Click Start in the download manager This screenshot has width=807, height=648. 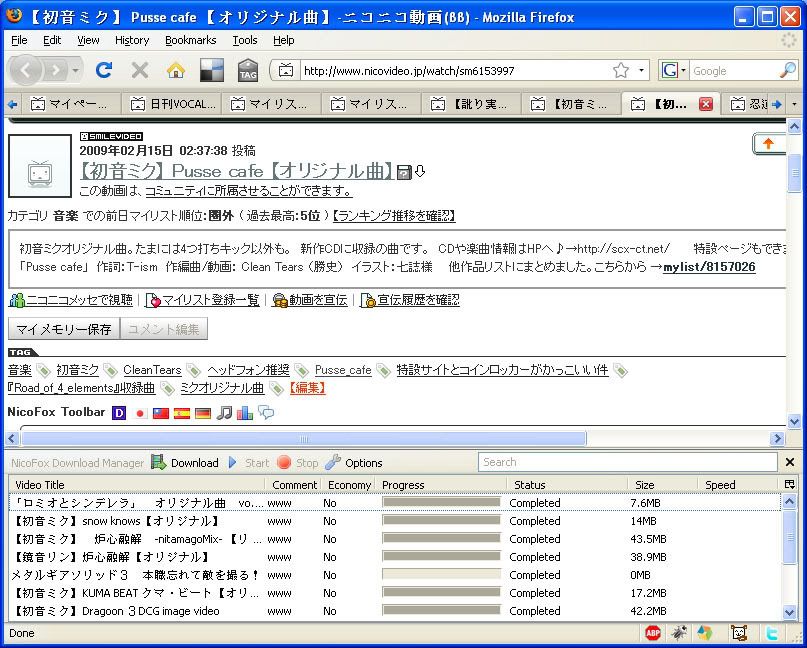click(x=249, y=463)
